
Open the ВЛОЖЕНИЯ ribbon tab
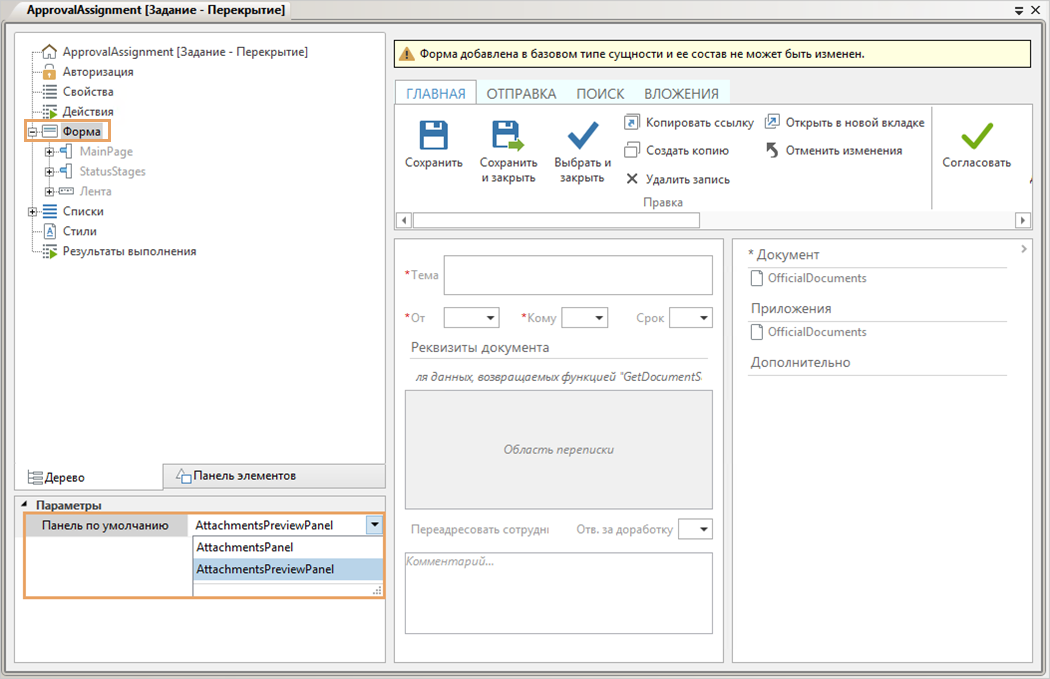click(x=681, y=94)
